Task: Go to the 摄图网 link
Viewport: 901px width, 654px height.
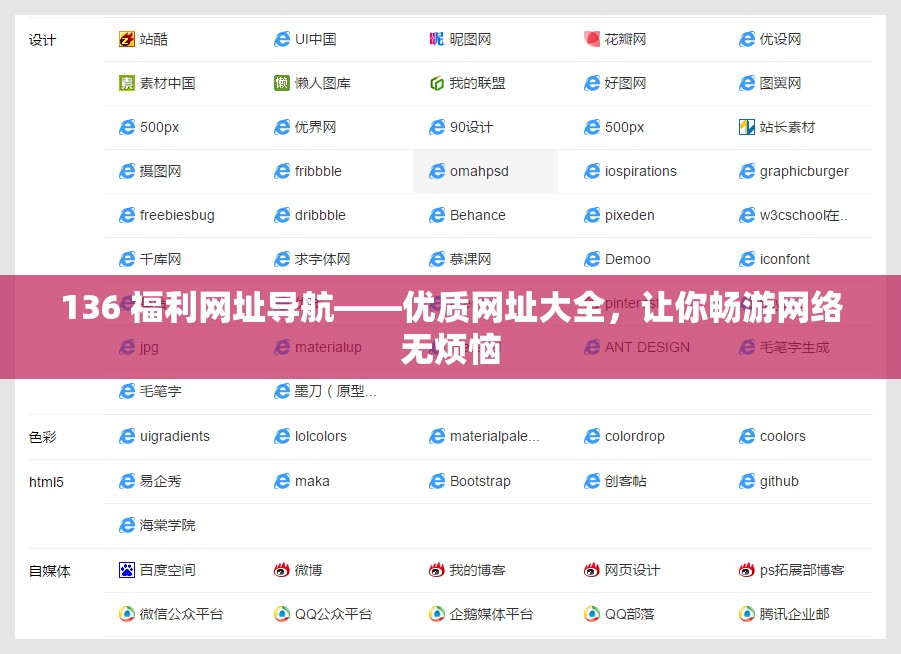Action: pyautogui.click(x=160, y=171)
